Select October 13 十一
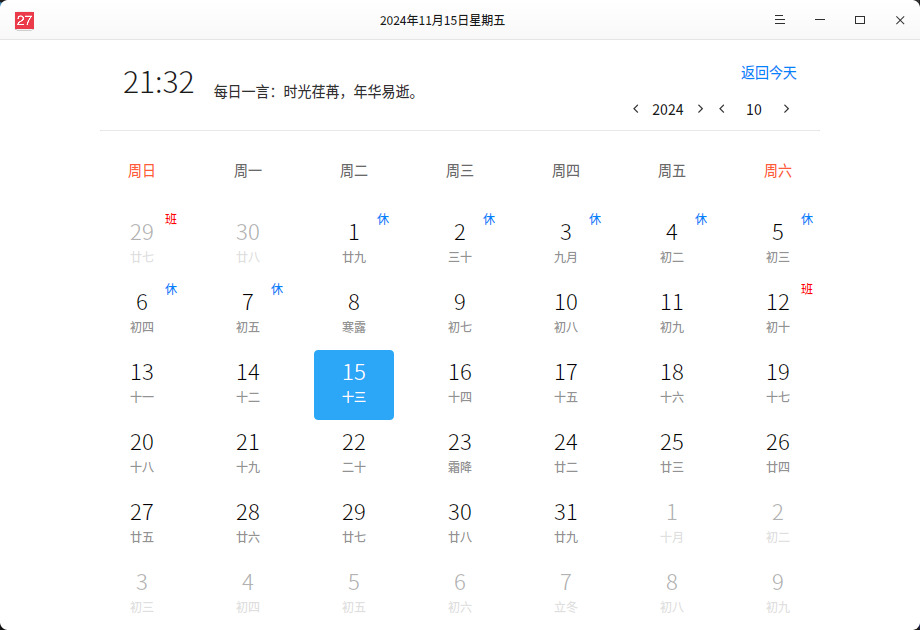This screenshot has width=920, height=630. [142, 385]
